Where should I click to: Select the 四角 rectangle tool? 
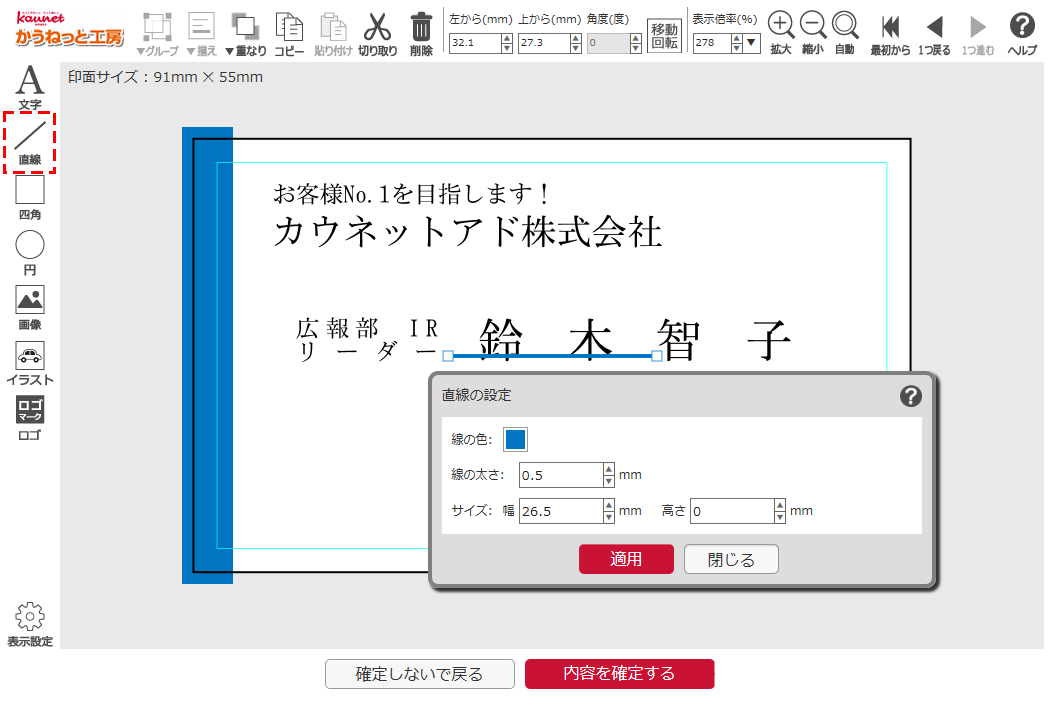coord(29,198)
